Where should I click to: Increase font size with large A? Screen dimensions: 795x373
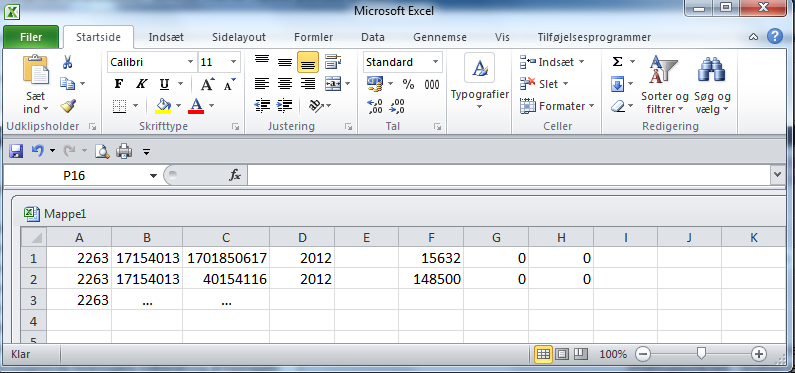(207, 84)
